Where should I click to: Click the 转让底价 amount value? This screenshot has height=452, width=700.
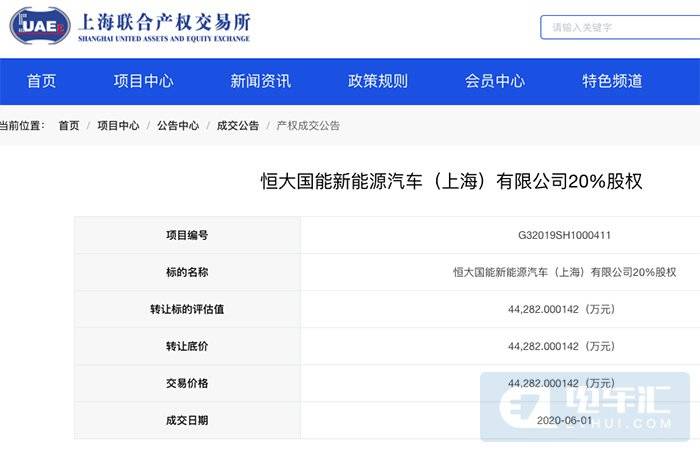pos(562,346)
